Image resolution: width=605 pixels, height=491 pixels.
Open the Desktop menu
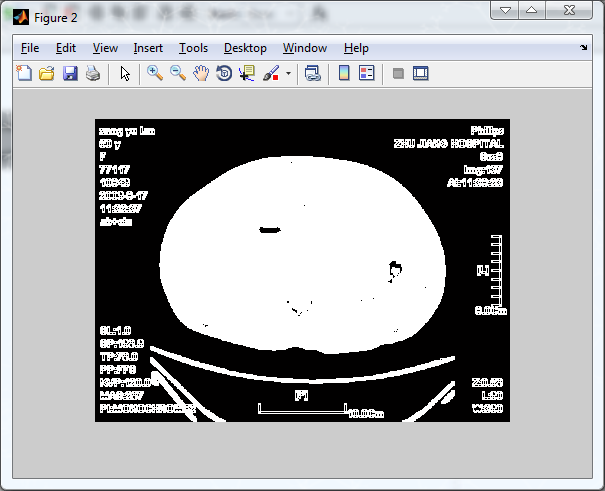(245, 48)
